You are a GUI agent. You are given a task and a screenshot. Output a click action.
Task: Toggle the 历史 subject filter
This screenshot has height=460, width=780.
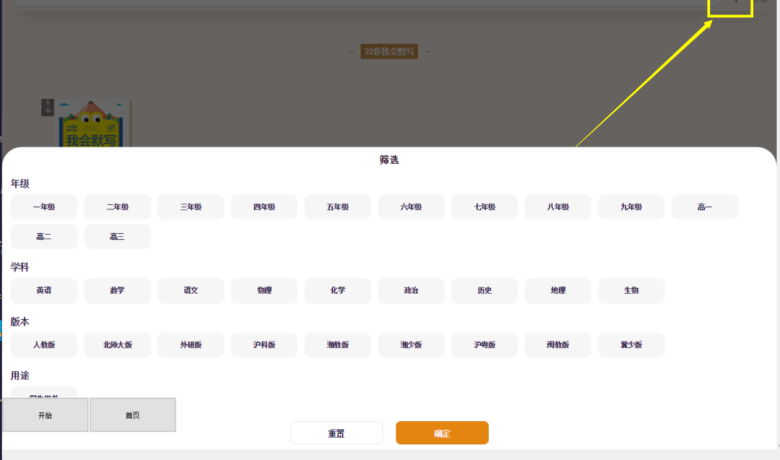(484, 291)
